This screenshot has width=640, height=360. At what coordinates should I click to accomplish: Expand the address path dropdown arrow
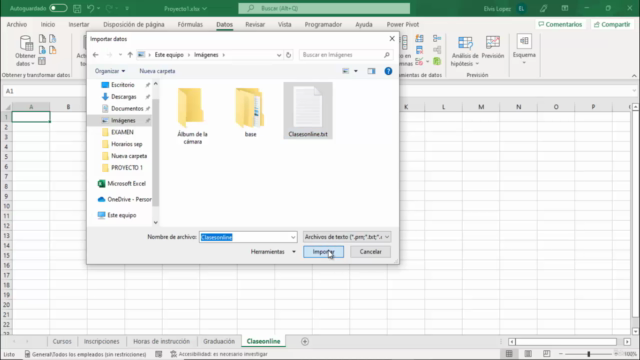coord(279,55)
